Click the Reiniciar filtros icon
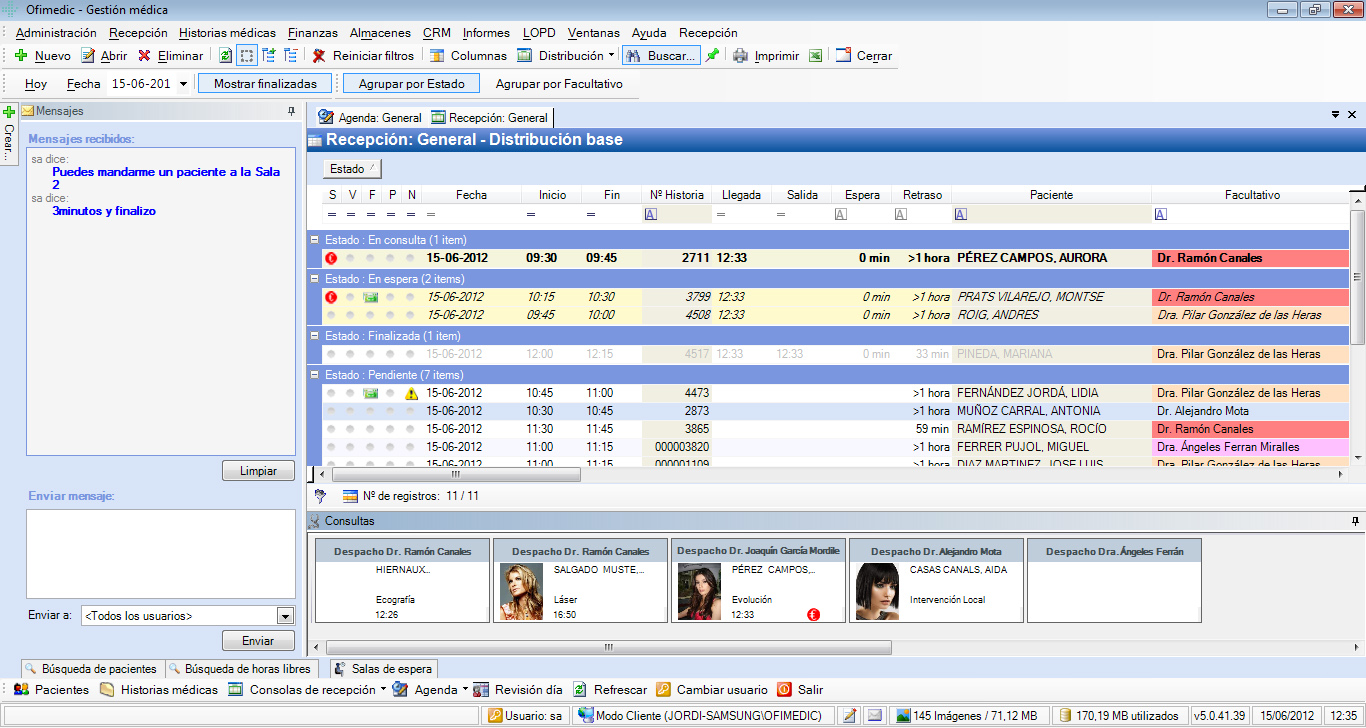 pyautogui.click(x=319, y=56)
